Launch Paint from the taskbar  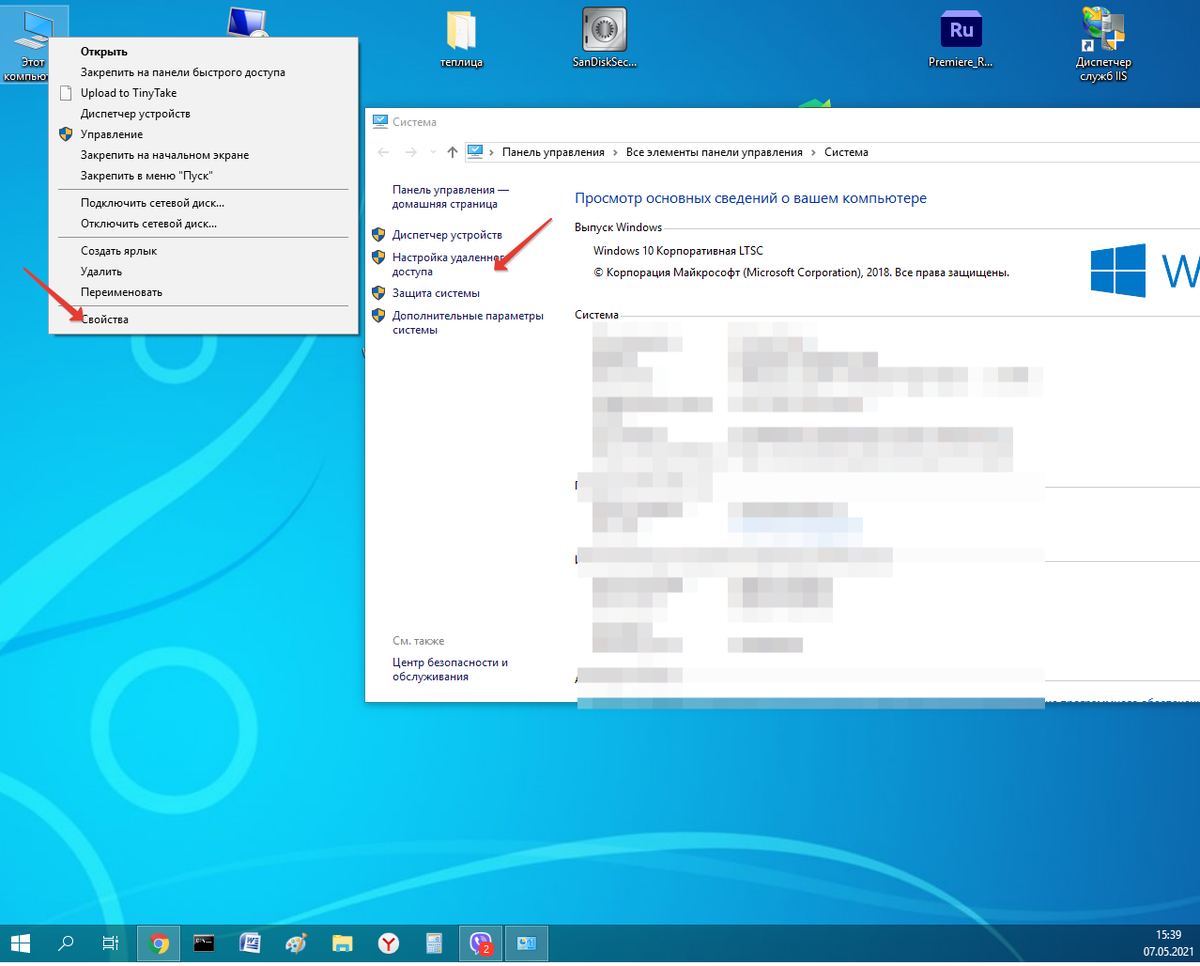(296, 943)
